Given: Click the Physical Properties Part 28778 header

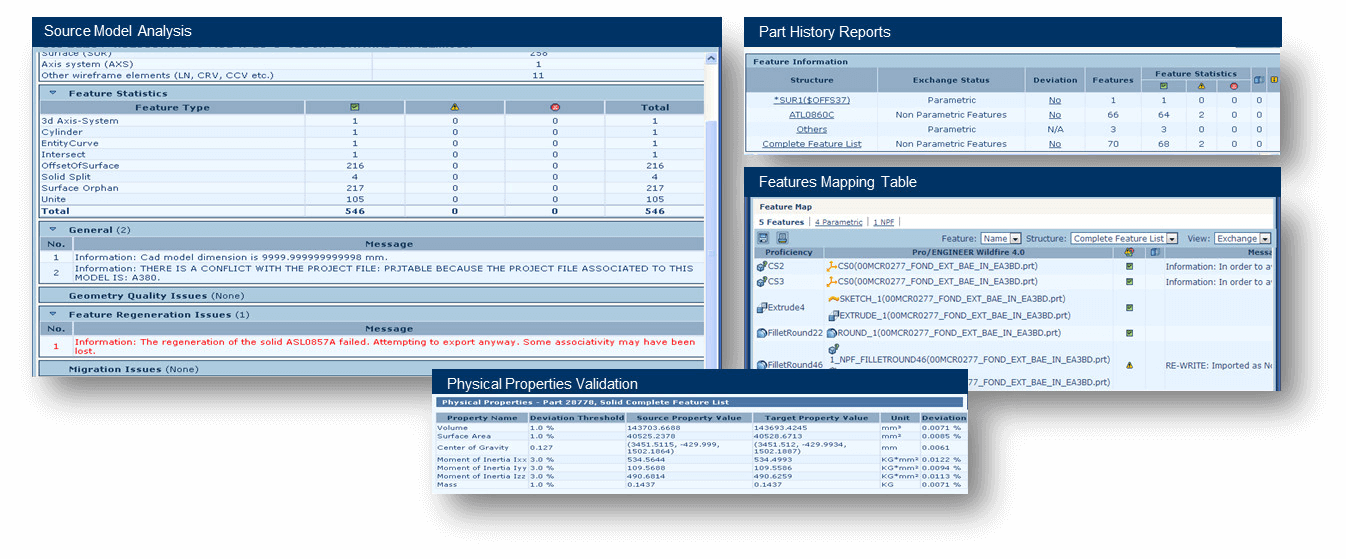Looking at the screenshot, I should [x=700, y=402].
